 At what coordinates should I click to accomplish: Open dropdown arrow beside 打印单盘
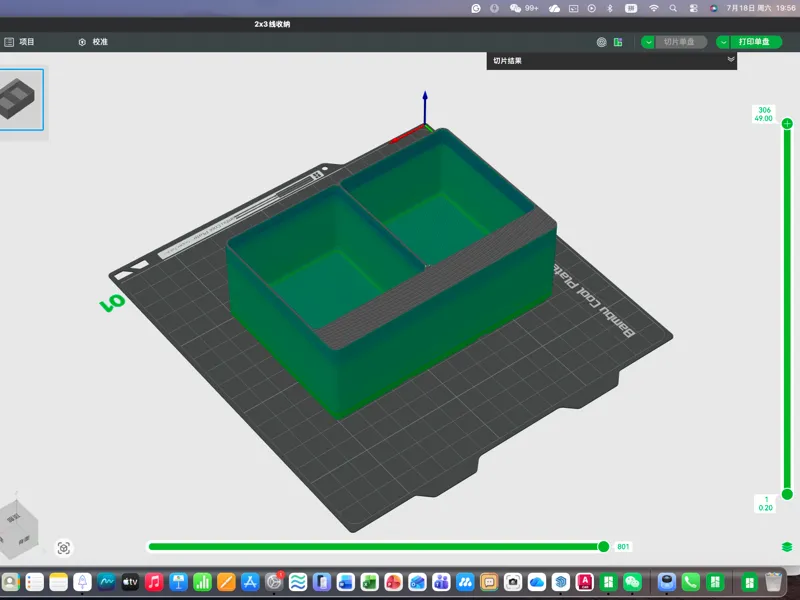[723, 42]
